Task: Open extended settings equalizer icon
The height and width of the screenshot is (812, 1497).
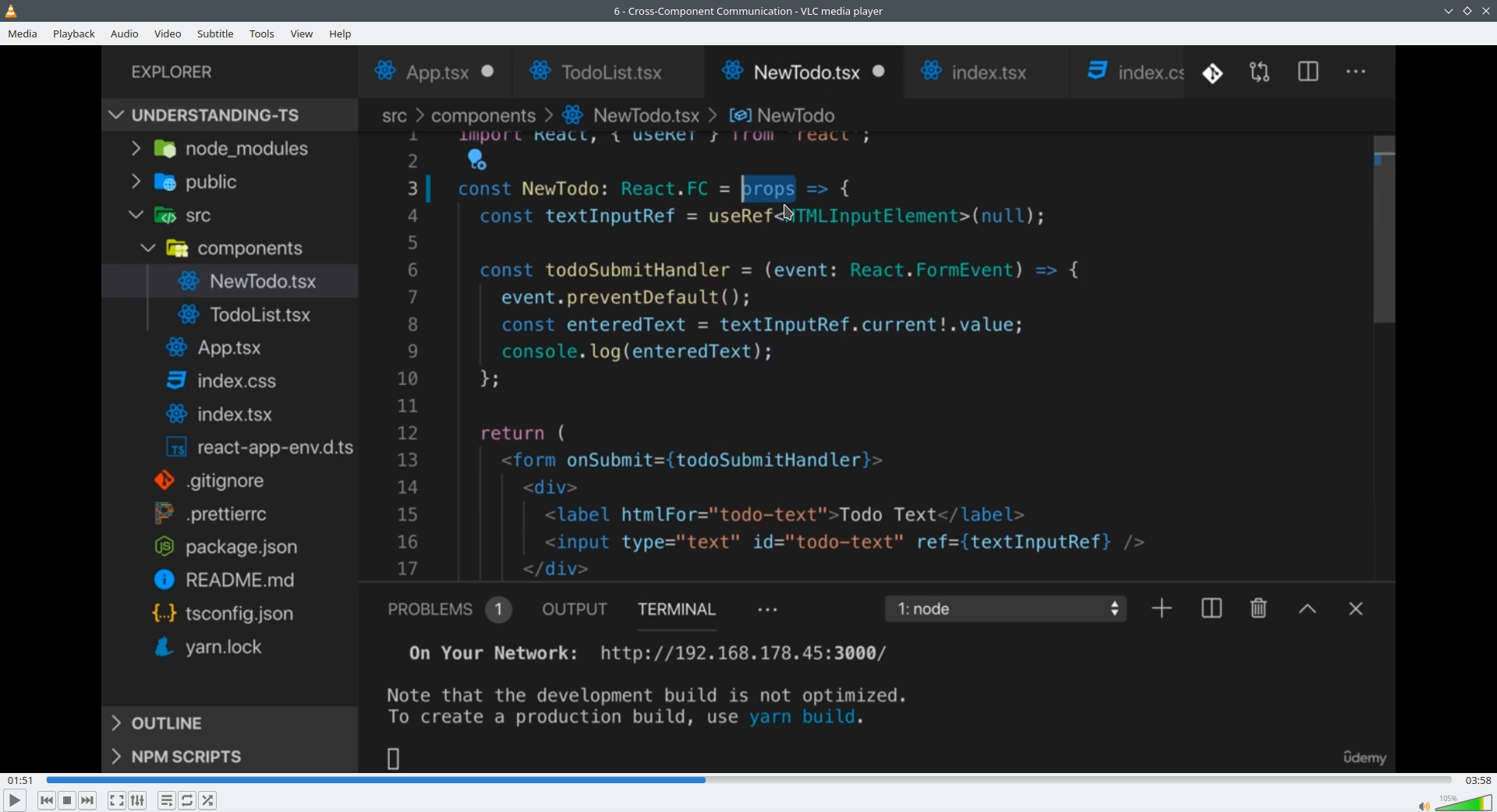Action: point(138,800)
